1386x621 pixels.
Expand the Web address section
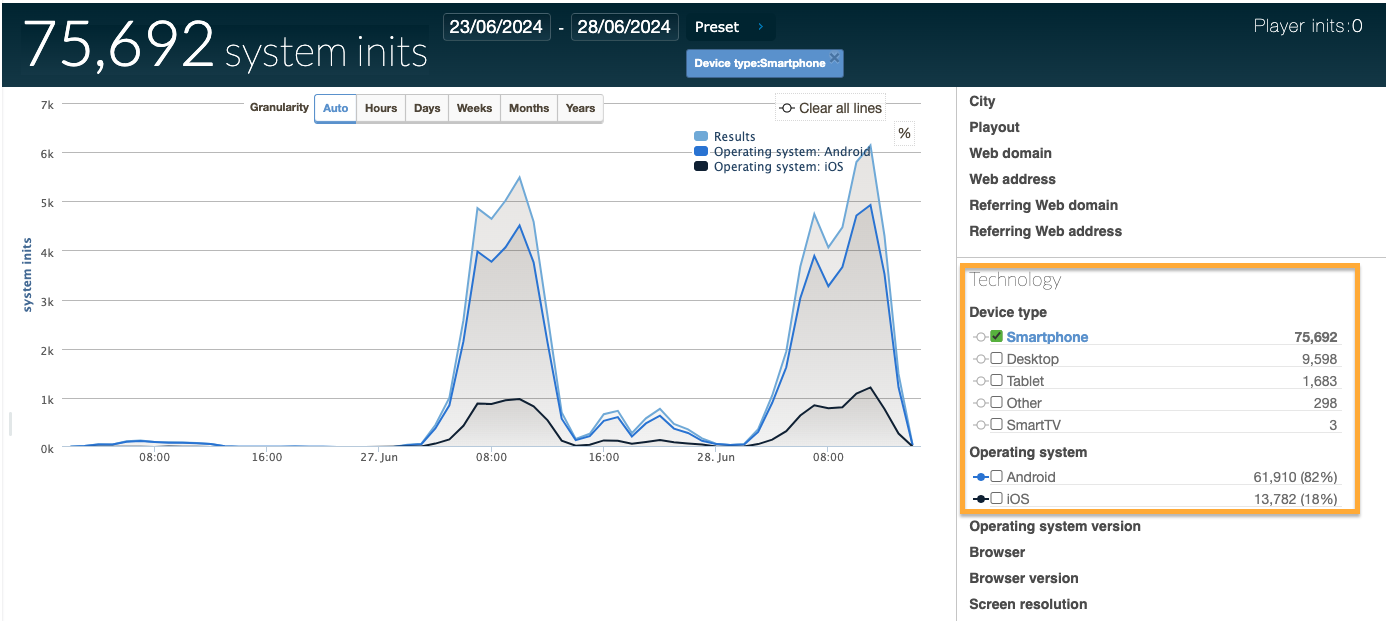point(1012,179)
